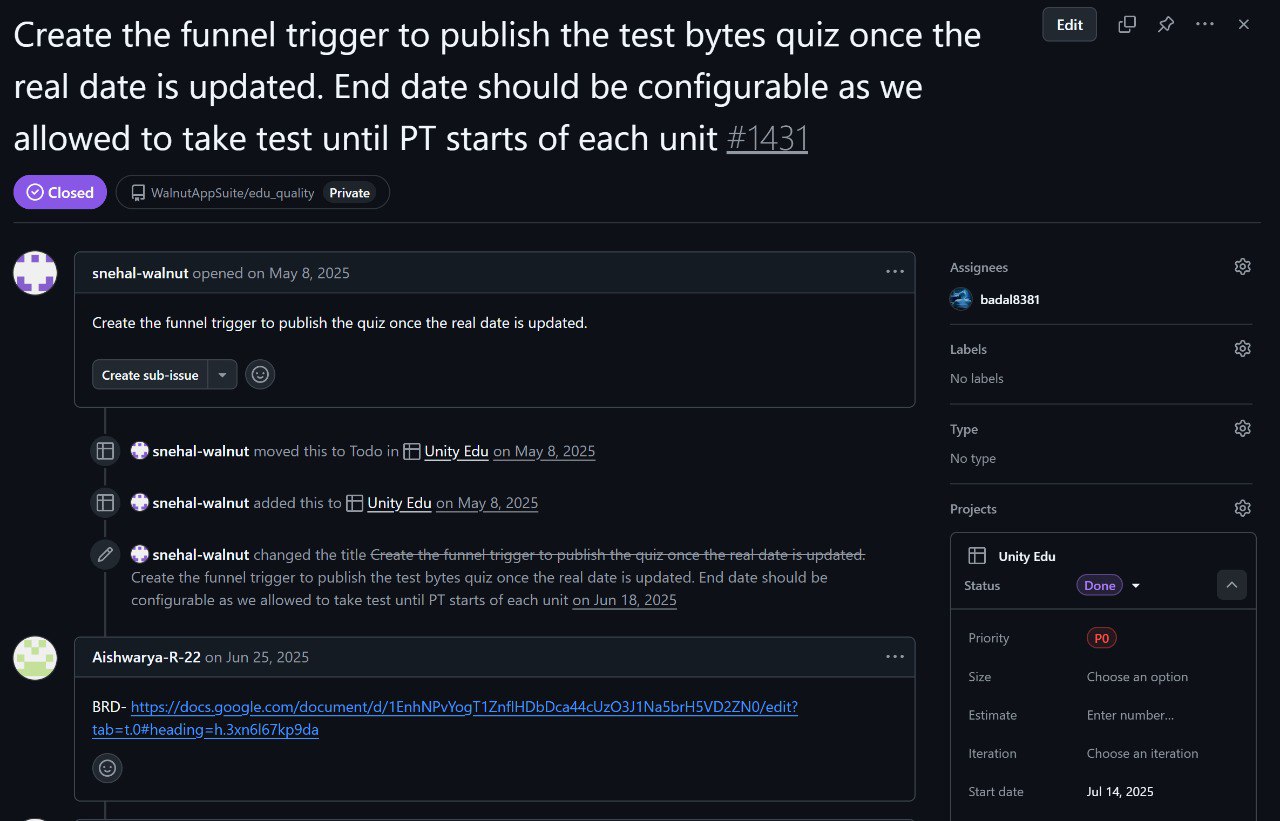Screen dimensions: 1280x821
Task: Open Projects settings gear
Action: point(1242,508)
